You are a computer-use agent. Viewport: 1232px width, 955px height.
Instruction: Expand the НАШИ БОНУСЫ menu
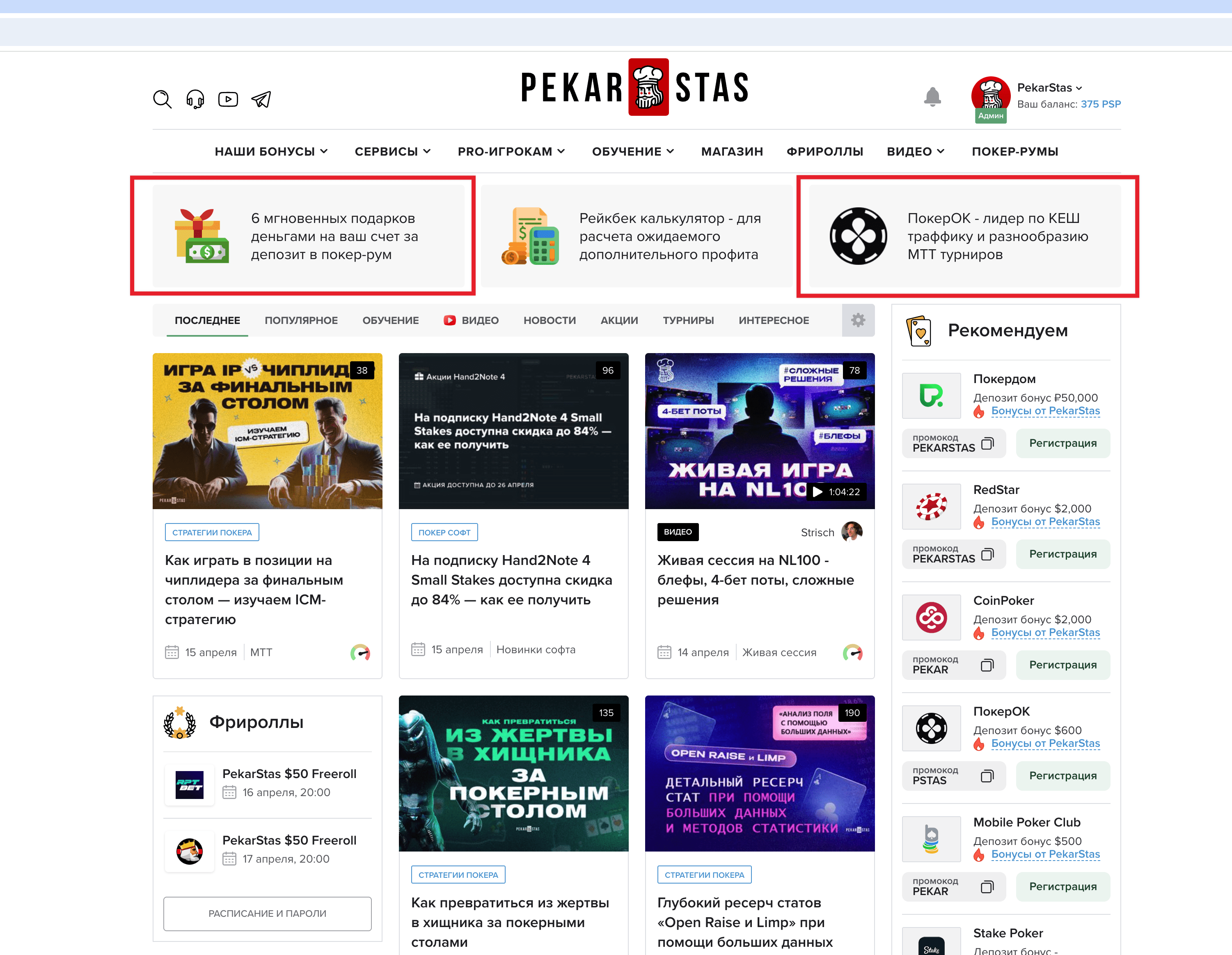click(x=271, y=151)
